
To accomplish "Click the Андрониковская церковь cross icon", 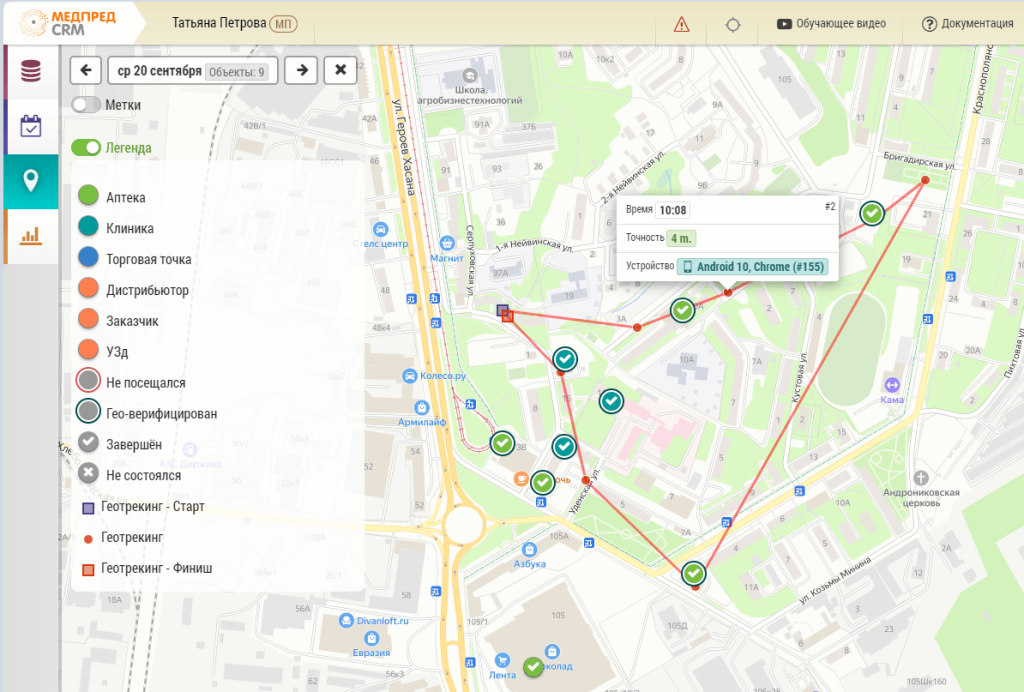I will tap(921, 478).
